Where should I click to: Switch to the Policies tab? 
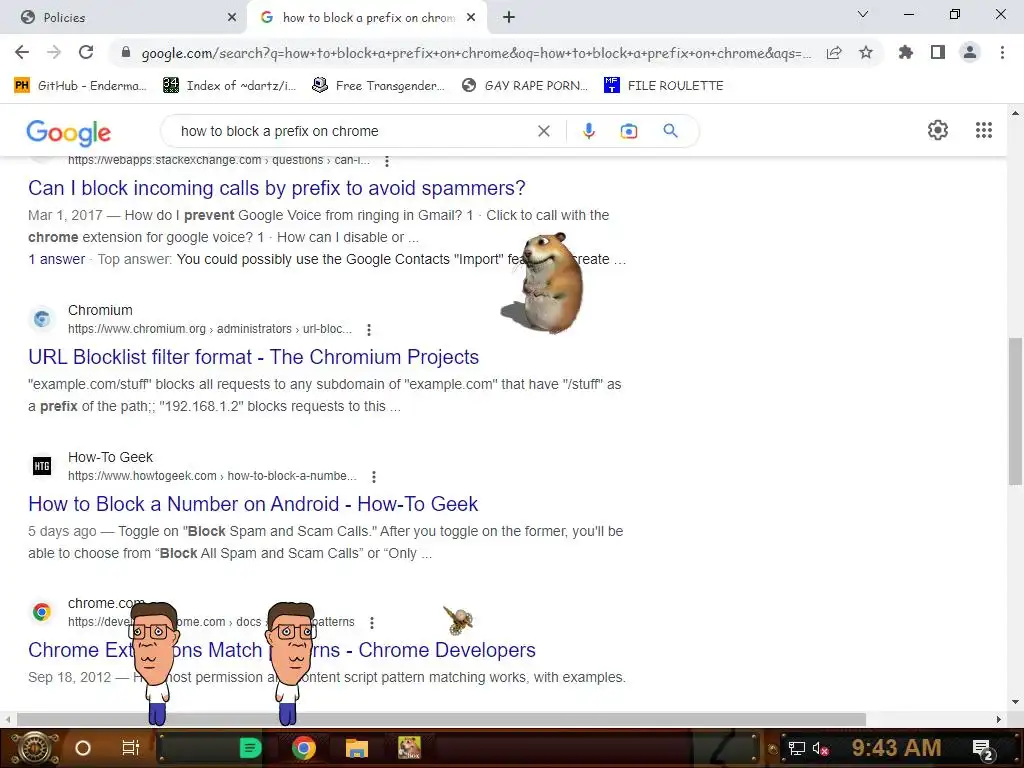point(124,18)
